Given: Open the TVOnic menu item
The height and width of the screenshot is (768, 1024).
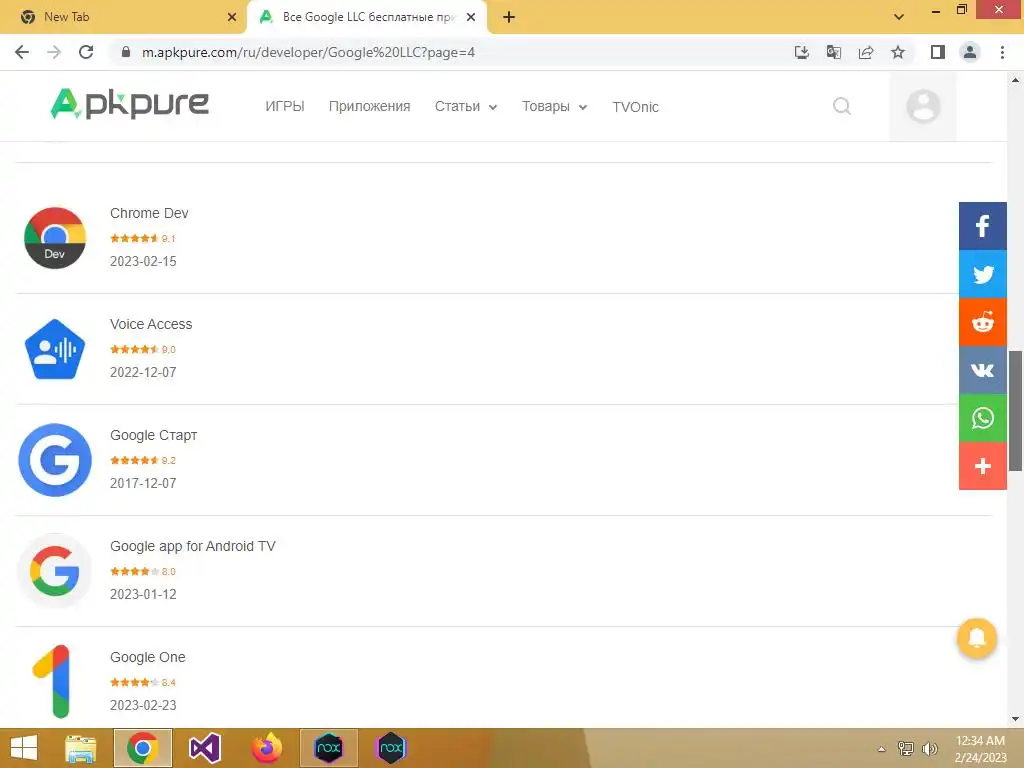Looking at the screenshot, I should tap(635, 106).
